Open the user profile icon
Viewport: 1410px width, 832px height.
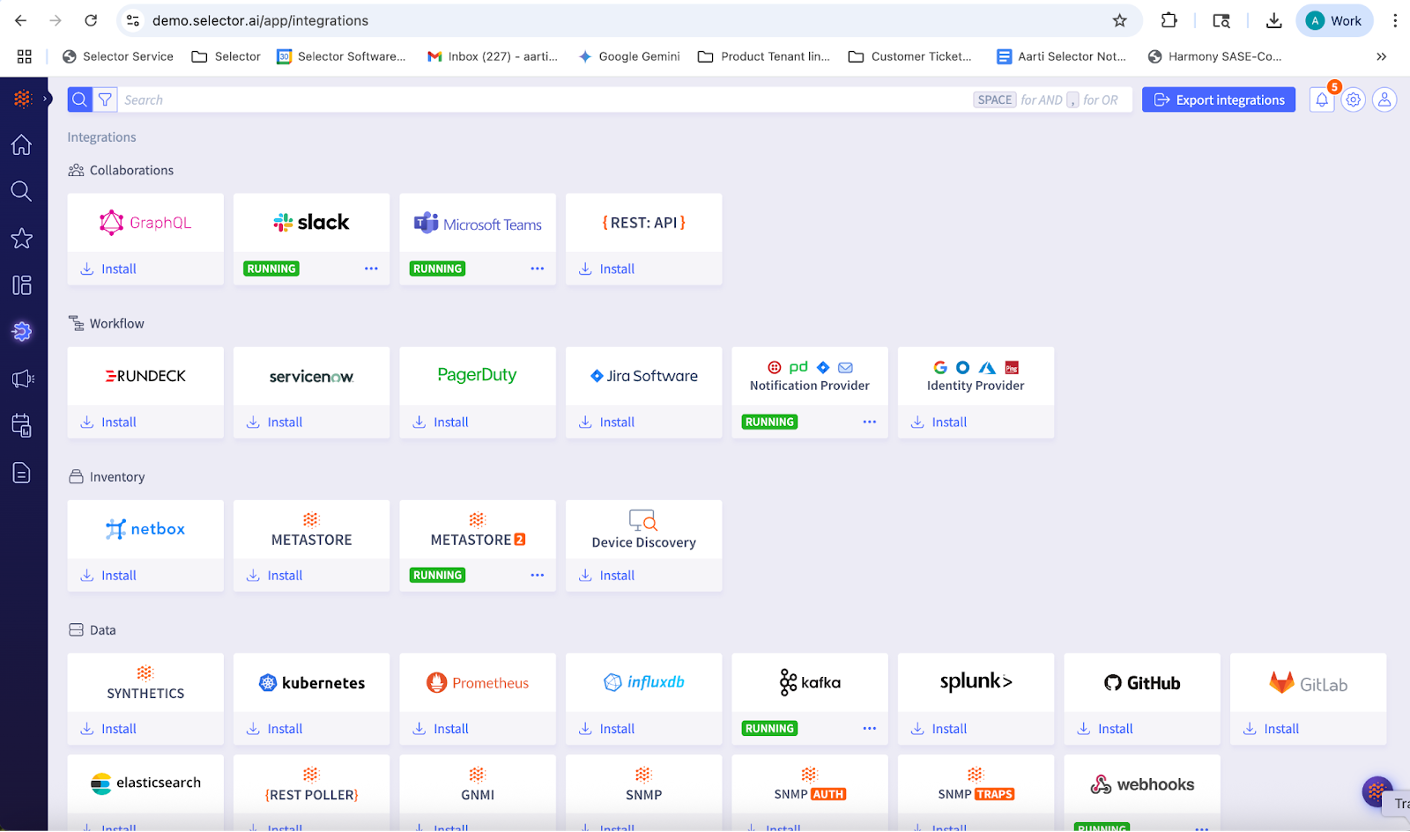click(x=1384, y=100)
